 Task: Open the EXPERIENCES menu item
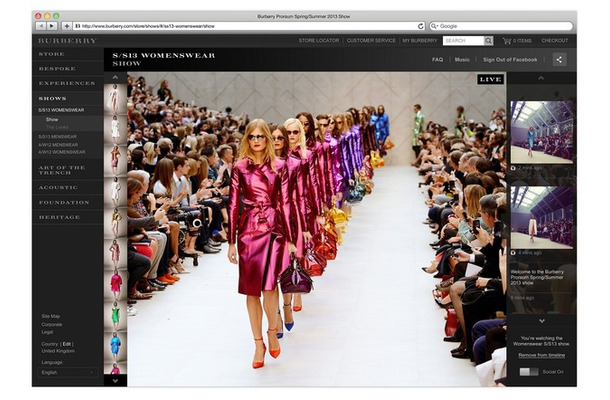[67, 83]
